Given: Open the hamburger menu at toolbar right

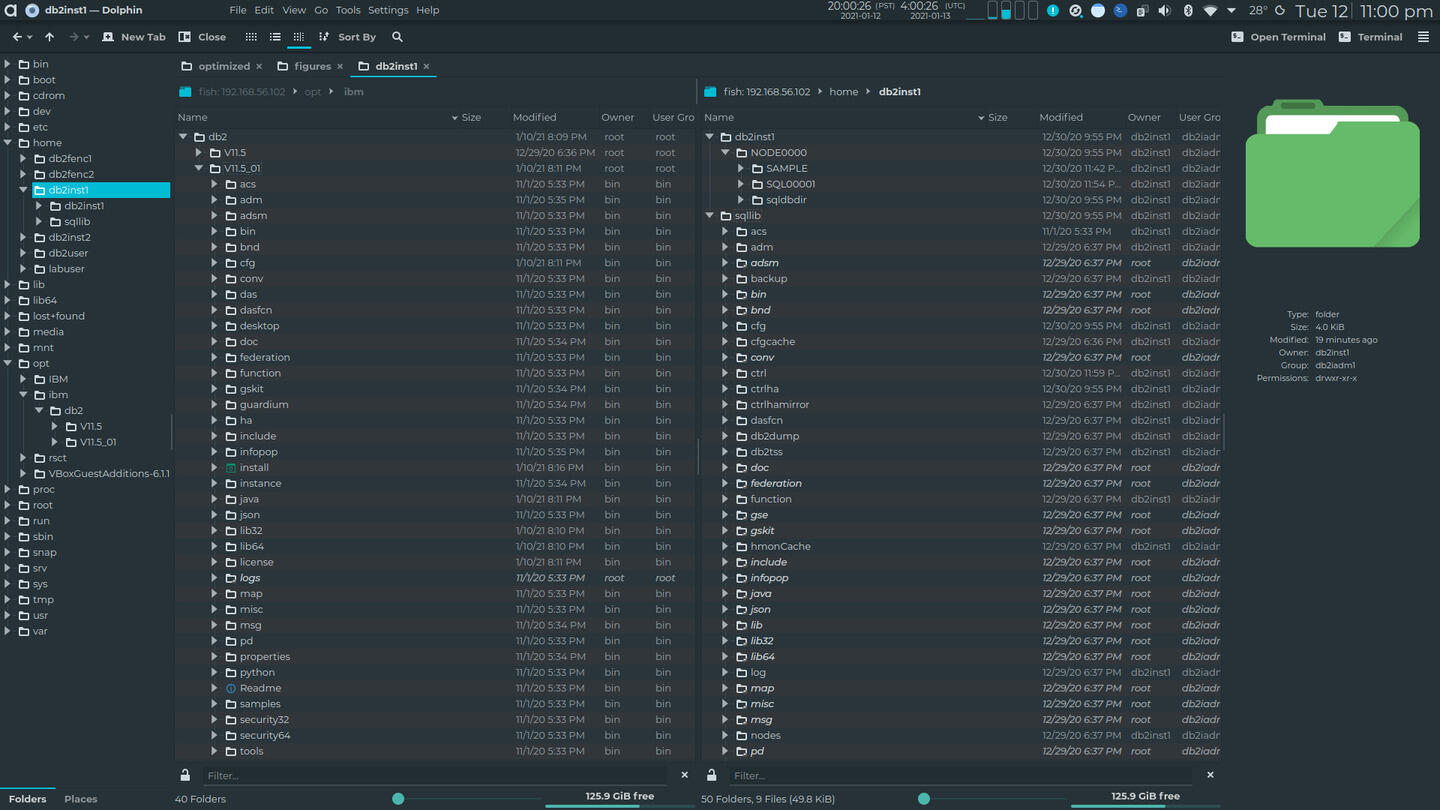Looking at the screenshot, I should [x=1423, y=37].
